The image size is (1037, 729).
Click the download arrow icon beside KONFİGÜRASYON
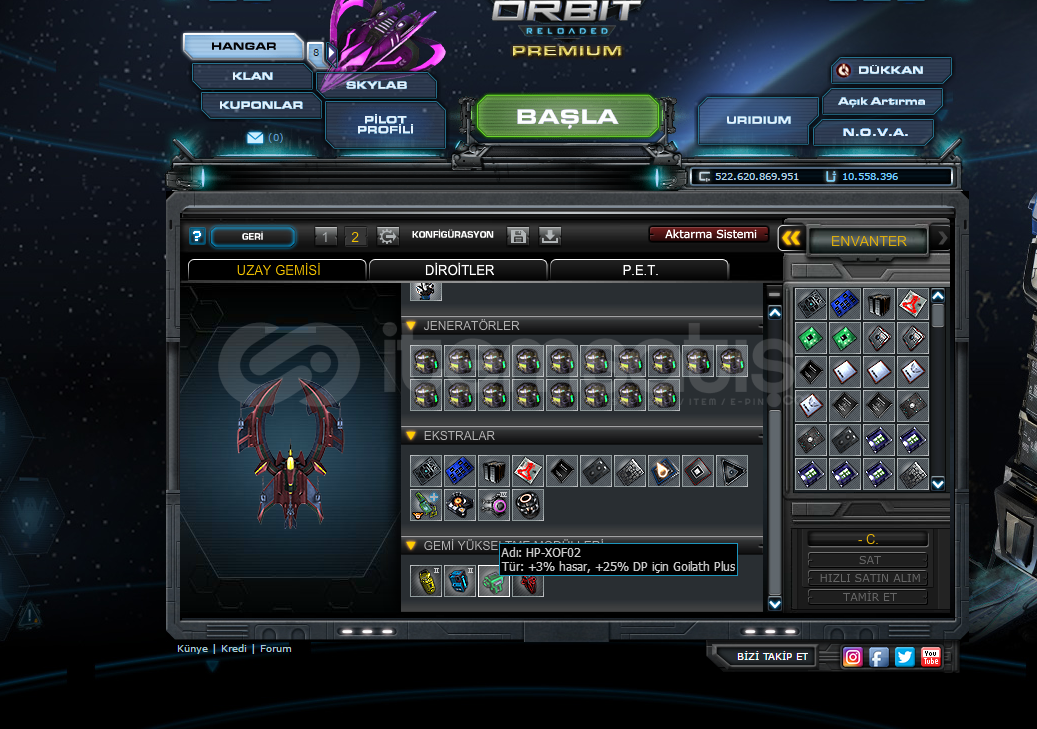[550, 236]
